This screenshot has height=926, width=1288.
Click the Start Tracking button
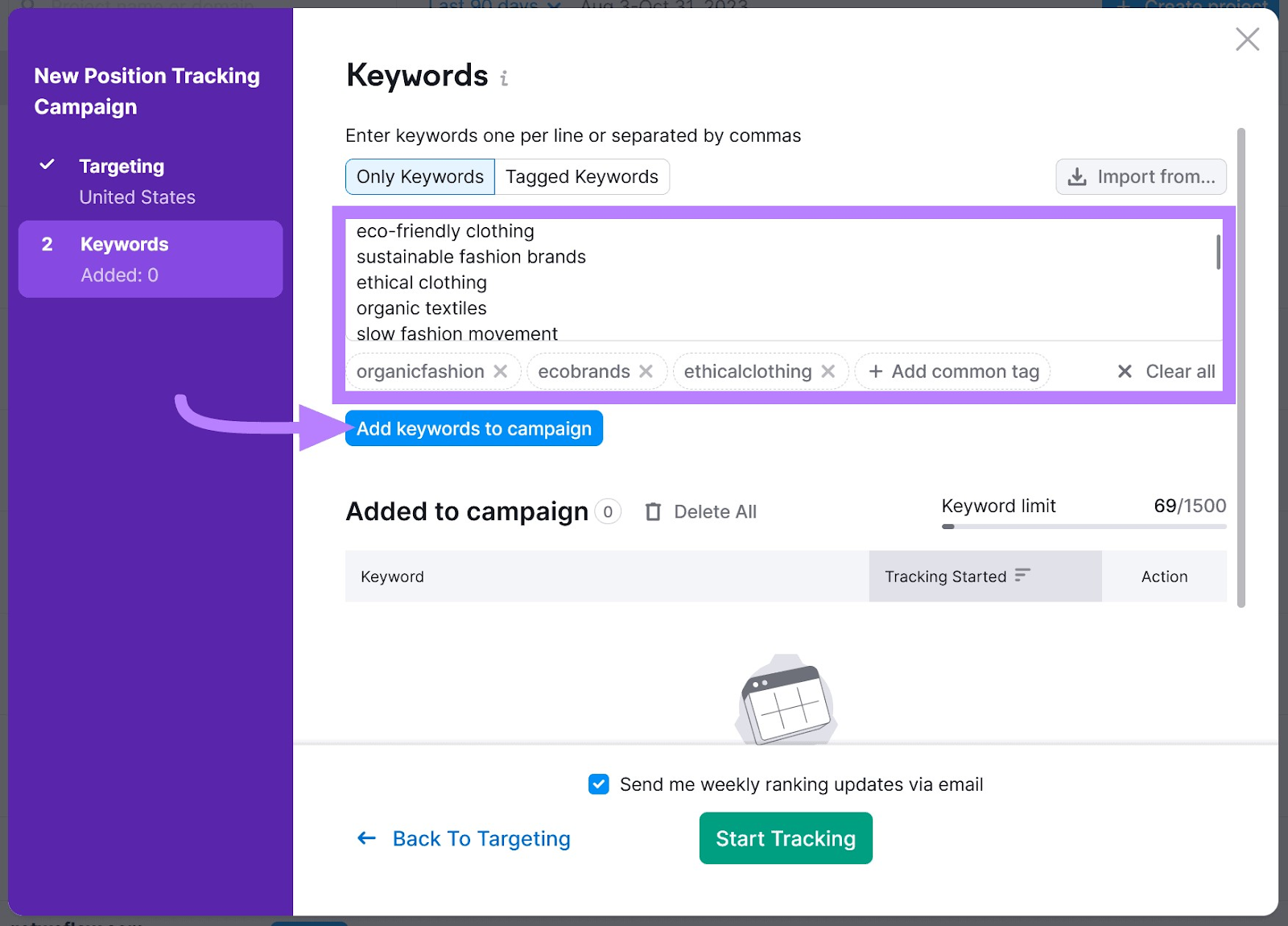785,838
